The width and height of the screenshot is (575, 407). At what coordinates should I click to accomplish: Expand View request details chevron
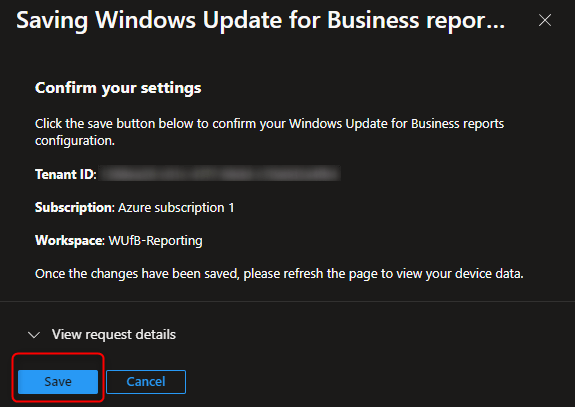[34, 335]
